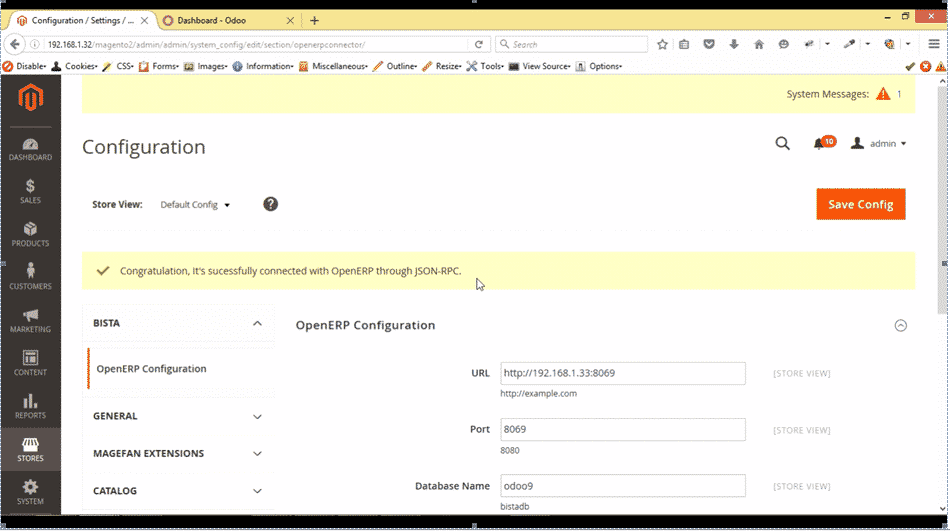Open the Dashboard sidebar section
The image size is (950, 531).
tap(30, 149)
